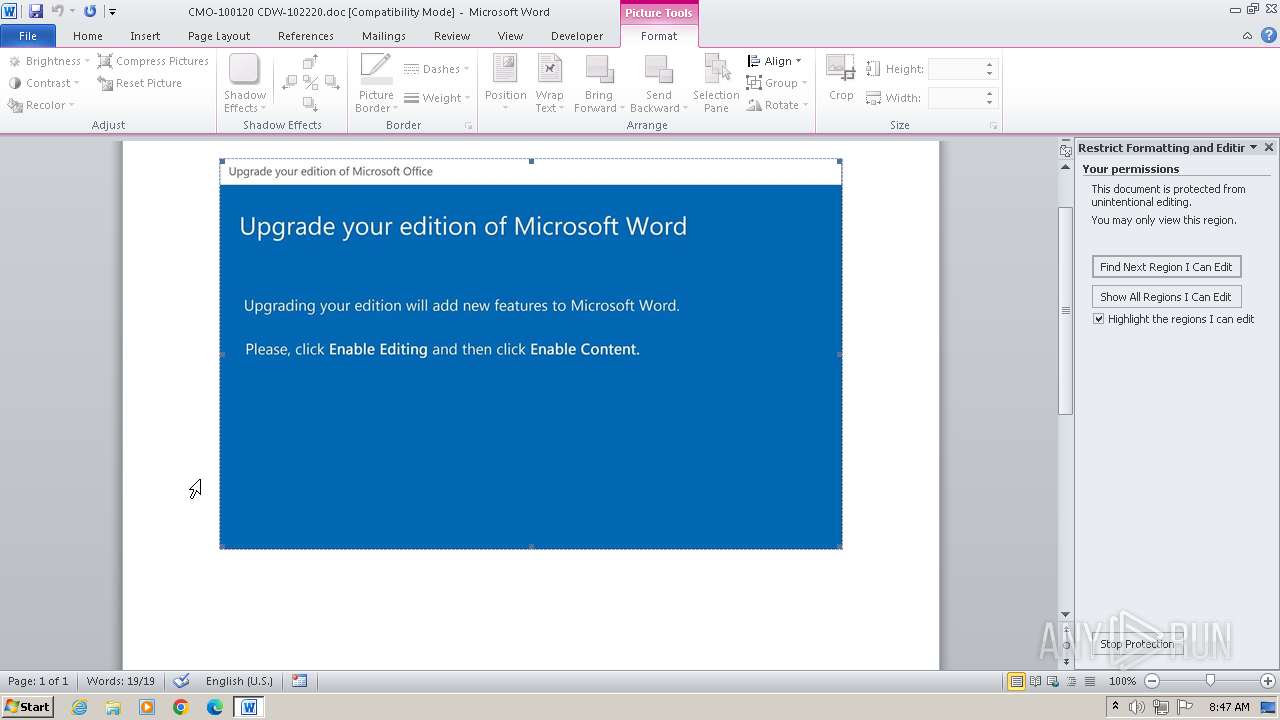Open Size group dialog launcher
Image resolution: width=1280 pixels, height=720 pixels.
993,126
